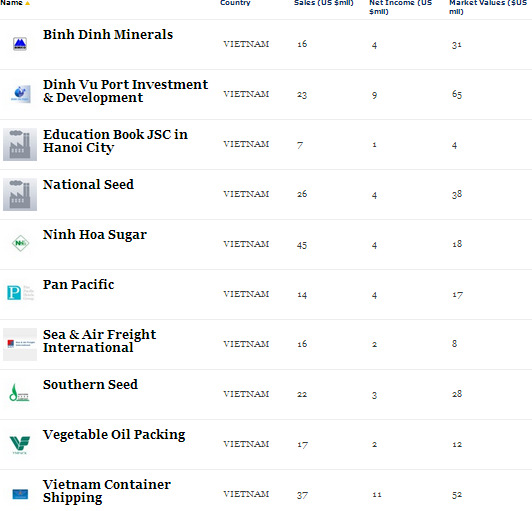The image size is (532, 511).
Task: Sort by Market Values column header
Action: click(488, 7)
